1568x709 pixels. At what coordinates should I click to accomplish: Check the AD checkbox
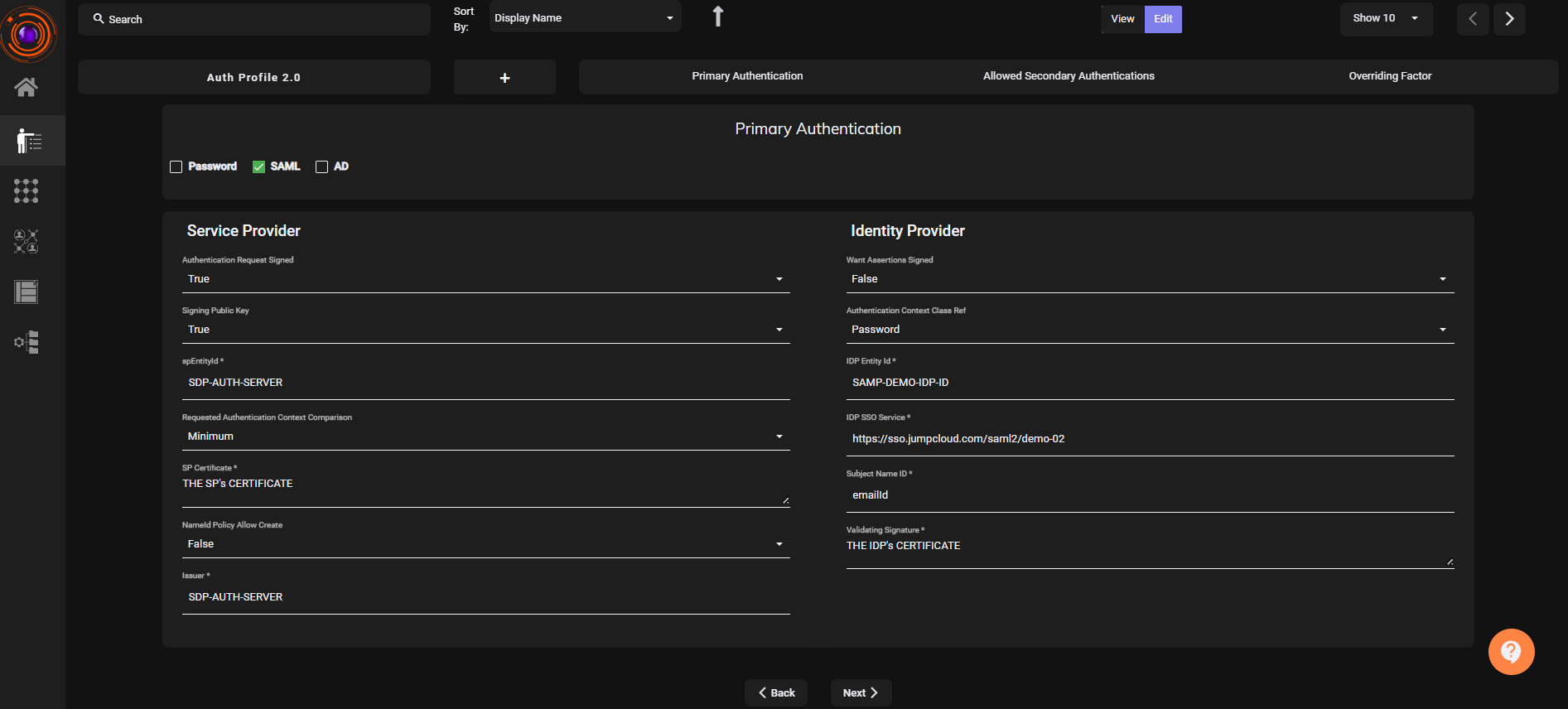pyautogui.click(x=321, y=166)
